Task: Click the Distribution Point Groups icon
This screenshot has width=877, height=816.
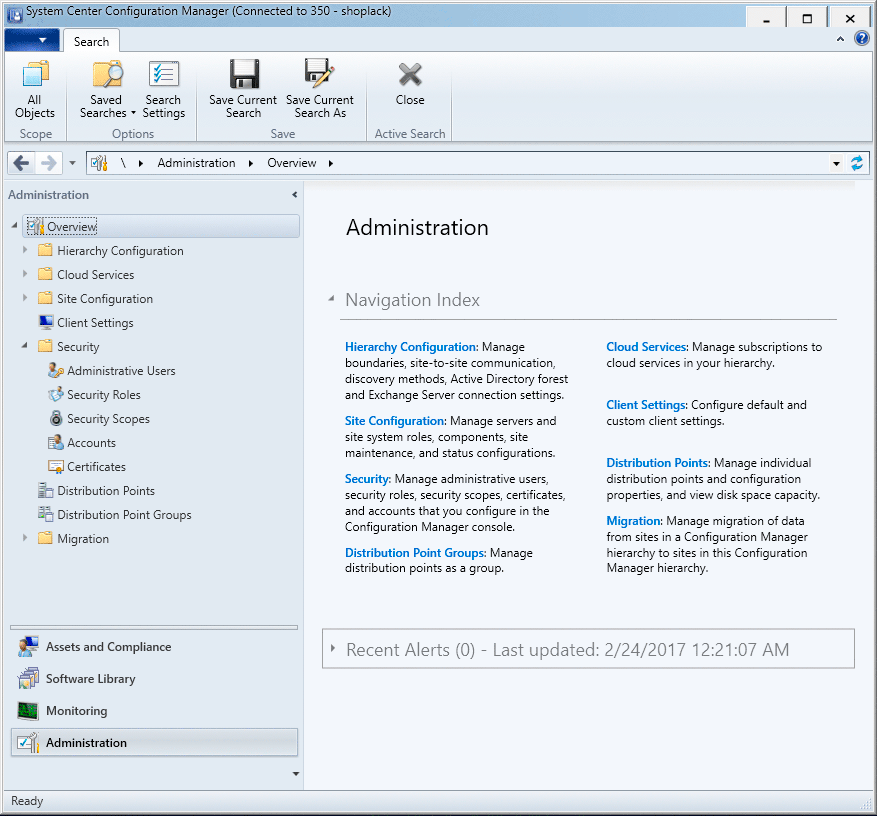Action: (45, 514)
